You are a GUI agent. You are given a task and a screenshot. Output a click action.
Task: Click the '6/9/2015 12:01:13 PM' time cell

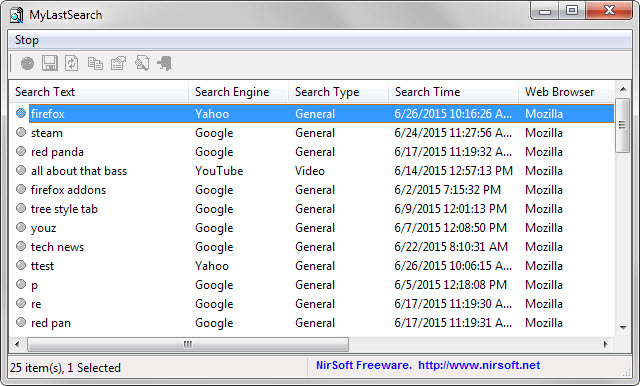[x=451, y=209]
